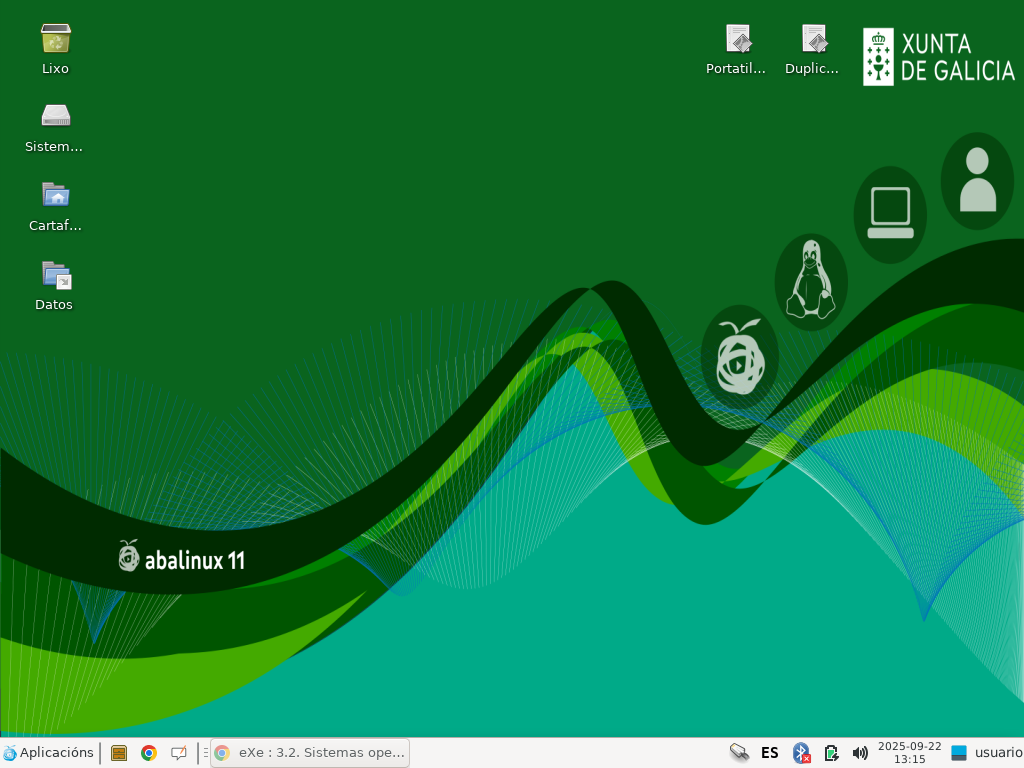The height and width of the screenshot is (768, 1024).
Task: Switch to the eXe : 3.2. Sistemas ope... window
Action: click(310, 753)
